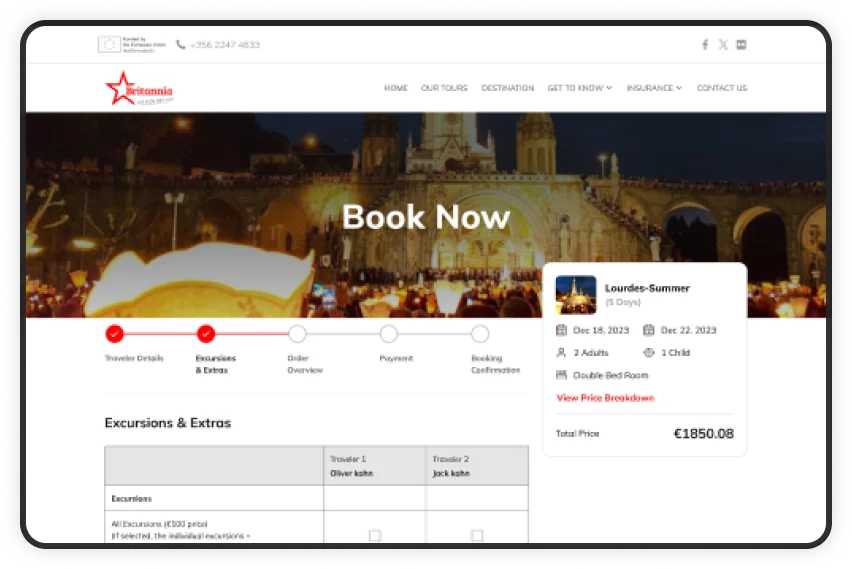Click calendar icon next to Dec 18, 2023
Screen dimensions: 852x569
click(561, 330)
